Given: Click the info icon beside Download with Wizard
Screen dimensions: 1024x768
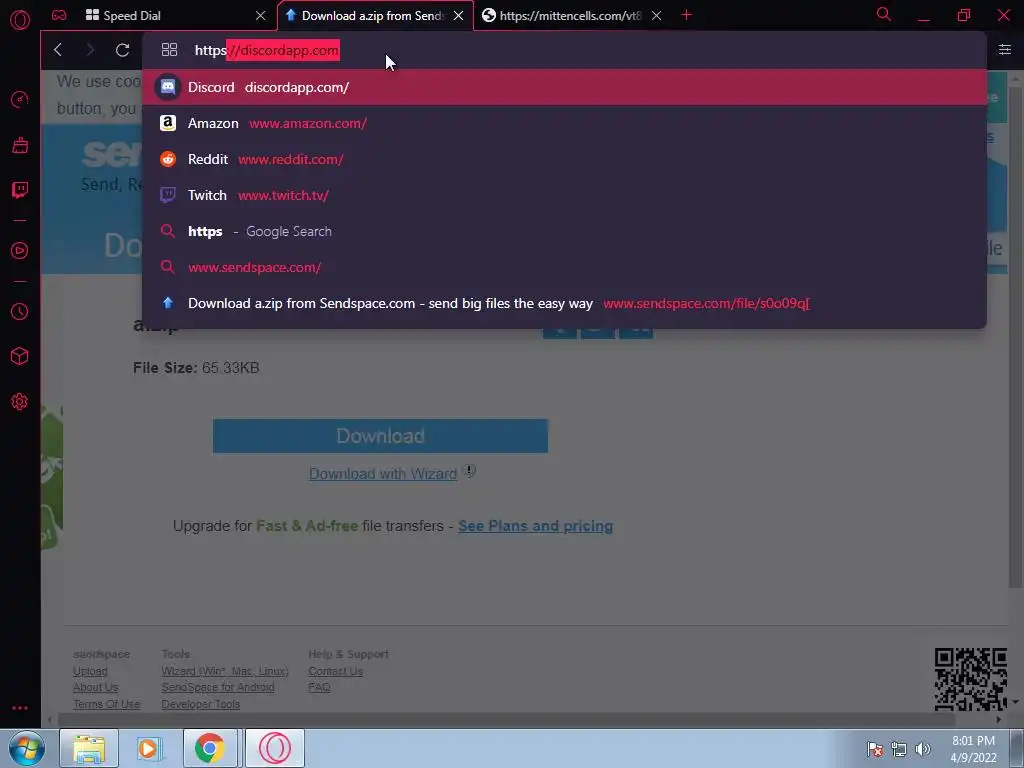Looking at the screenshot, I should tap(469, 471).
